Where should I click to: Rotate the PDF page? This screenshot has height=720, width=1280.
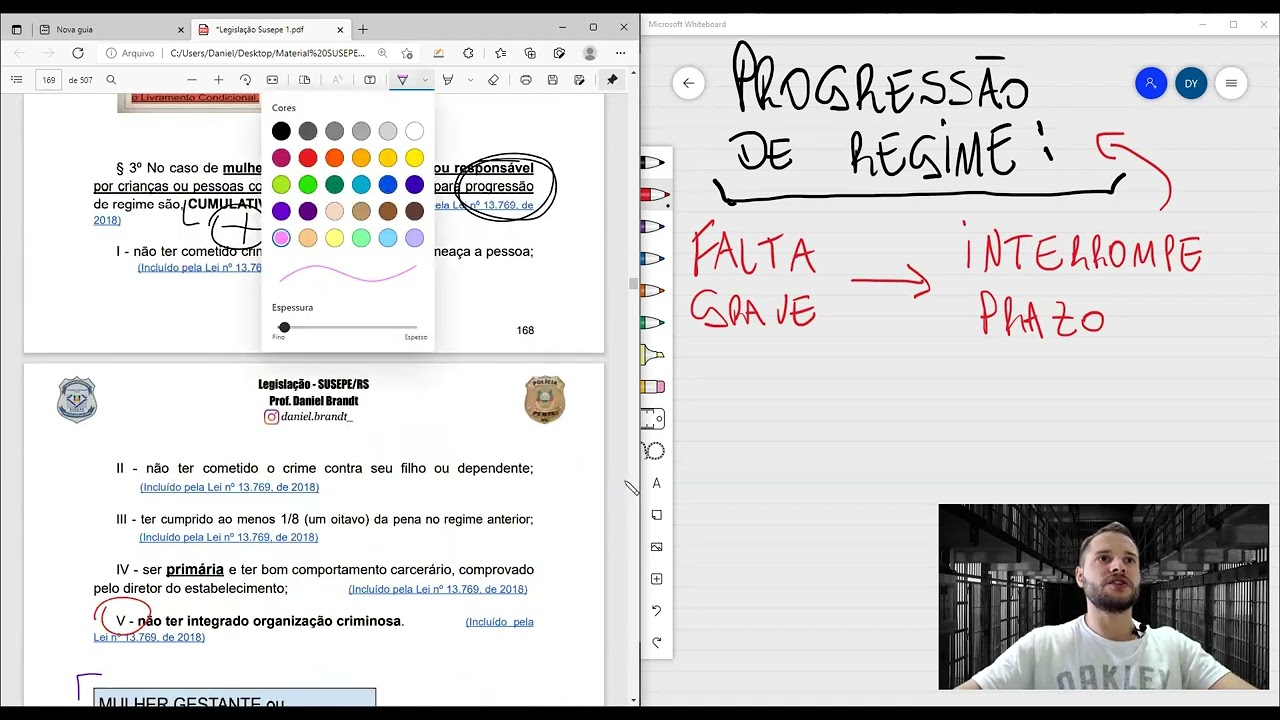pyautogui.click(x=245, y=80)
